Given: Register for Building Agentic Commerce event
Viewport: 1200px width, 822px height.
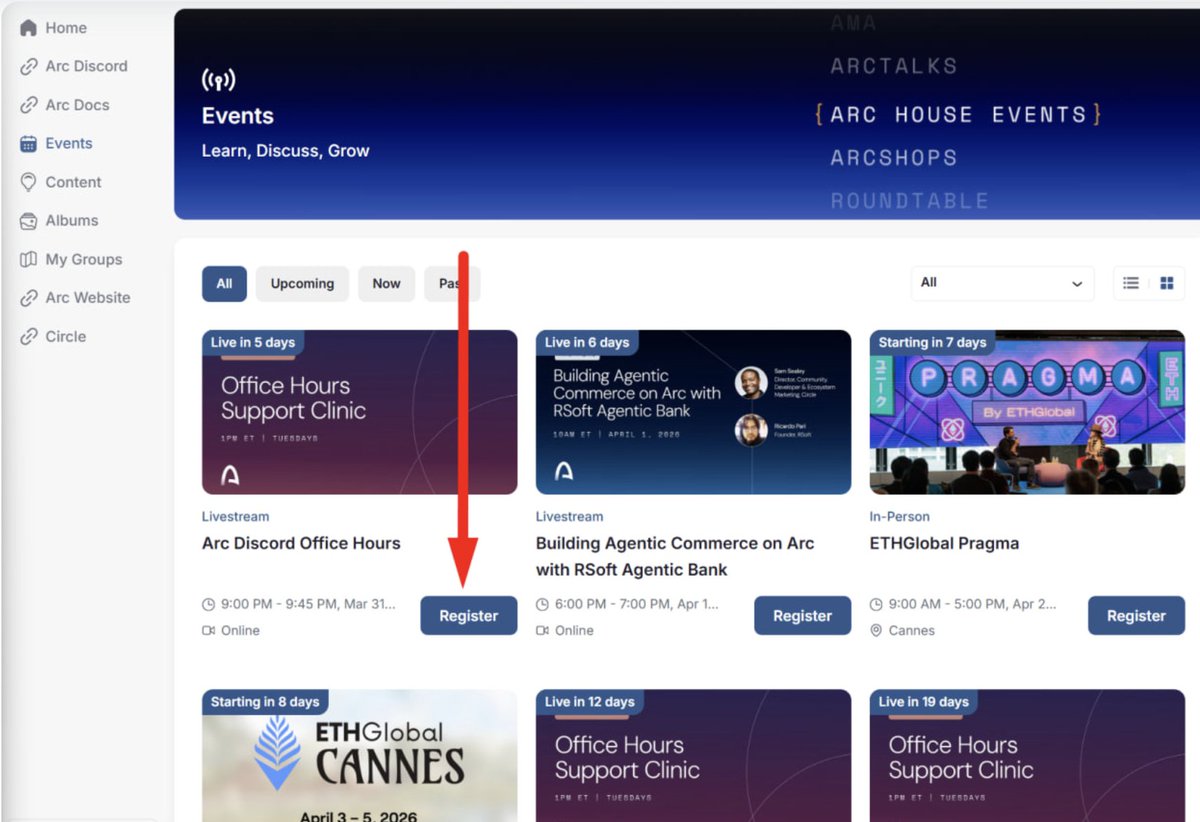Looking at the screenshot, I should click(x=802, y=616).
